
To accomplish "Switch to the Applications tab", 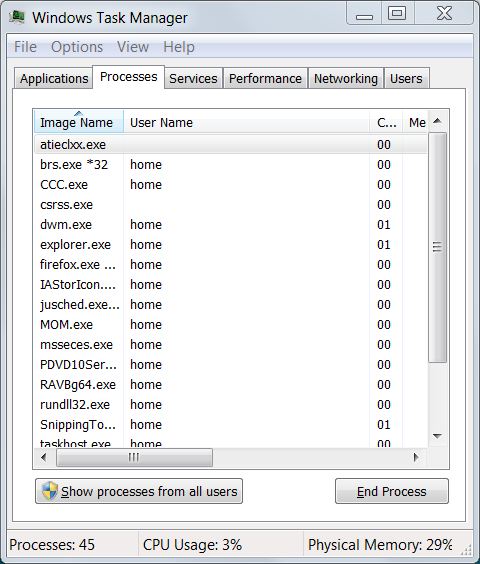I will tap(54, 78).
